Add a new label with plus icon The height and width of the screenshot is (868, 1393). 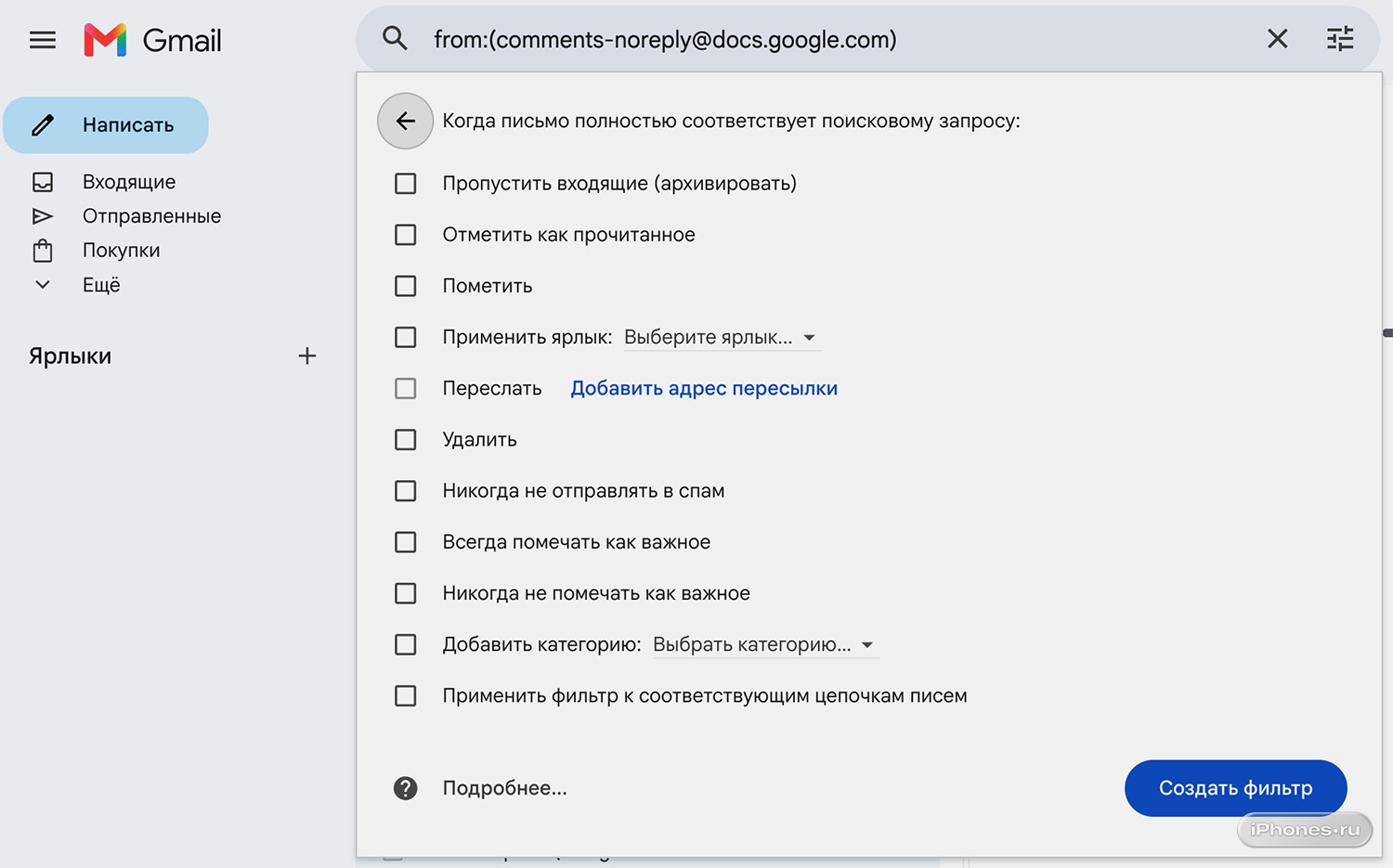coord(307,356)
